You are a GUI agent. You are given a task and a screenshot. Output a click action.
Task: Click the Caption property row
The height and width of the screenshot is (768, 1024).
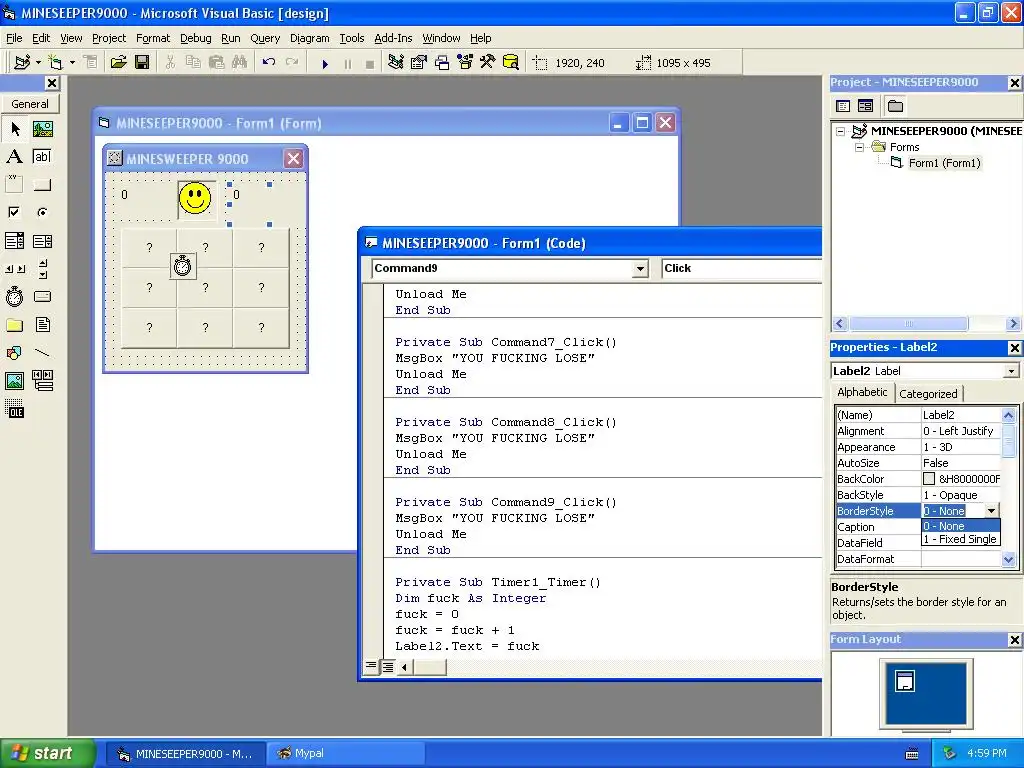click(918, 527)
